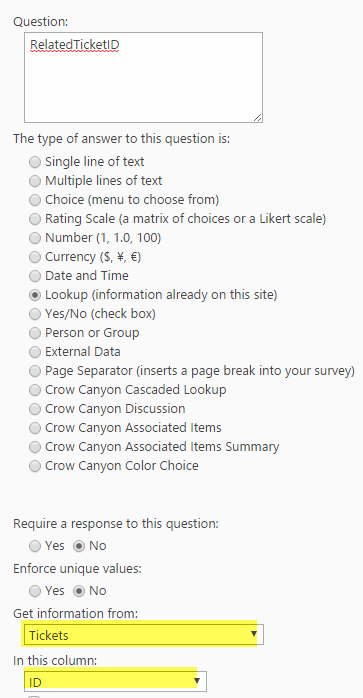Image resolution: width=363 pixels, height=698 pixels.
Task: Select Lookup (information already on this site)
Action: (x=35, y=295)
